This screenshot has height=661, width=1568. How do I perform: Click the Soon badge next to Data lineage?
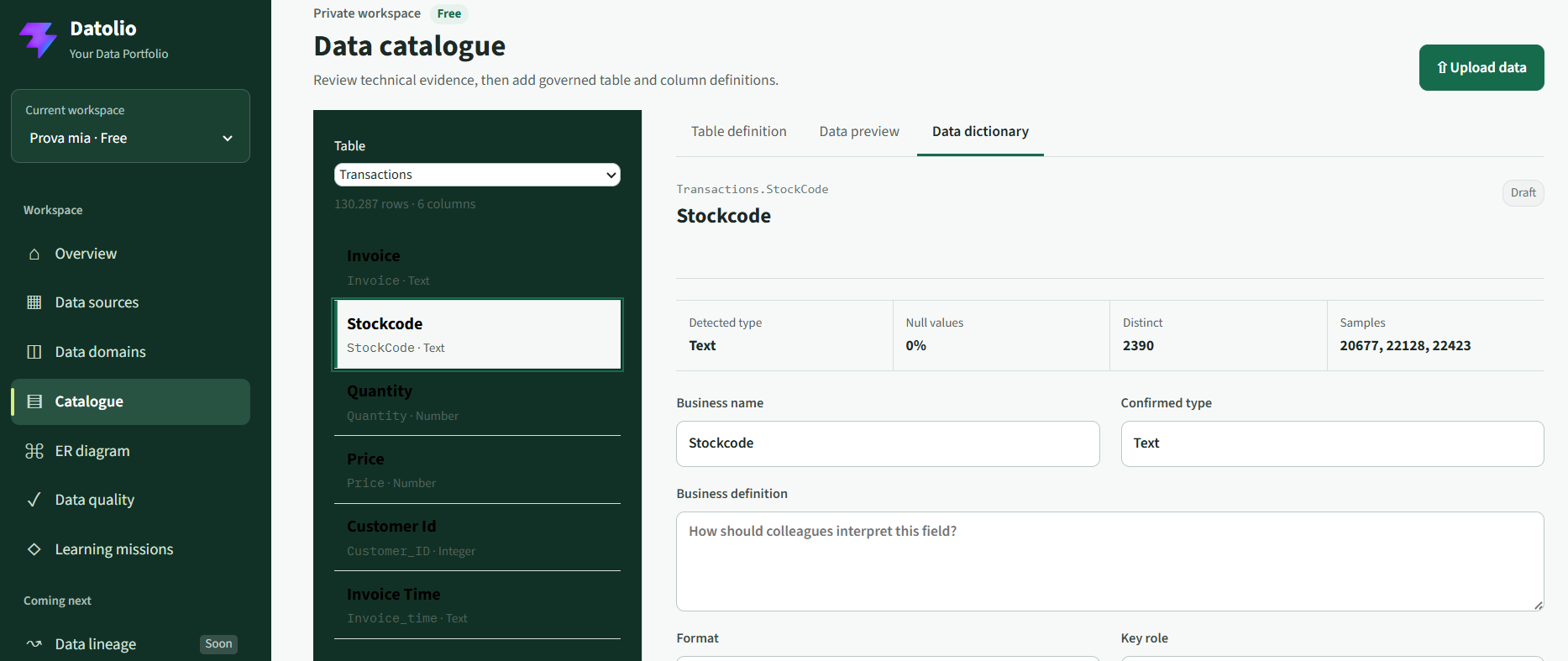pos(218,644)
